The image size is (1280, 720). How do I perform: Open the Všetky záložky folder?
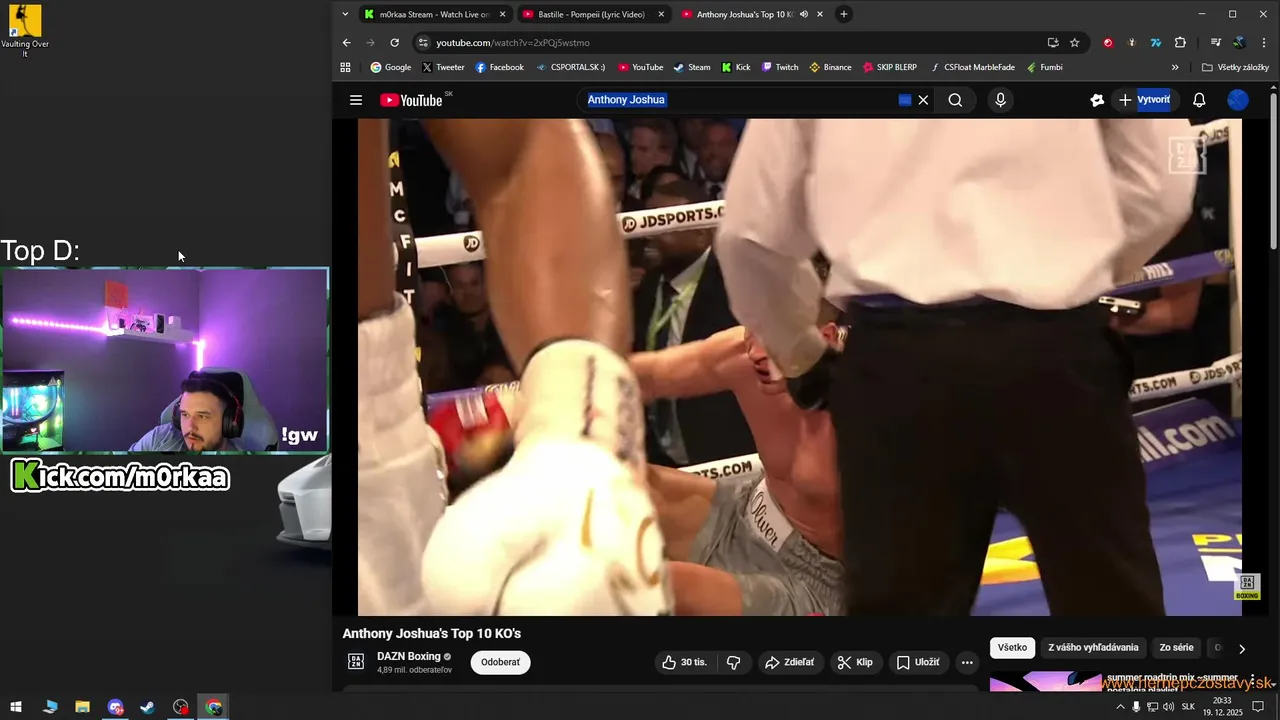pyautogui.click(x=1235, y=67)
